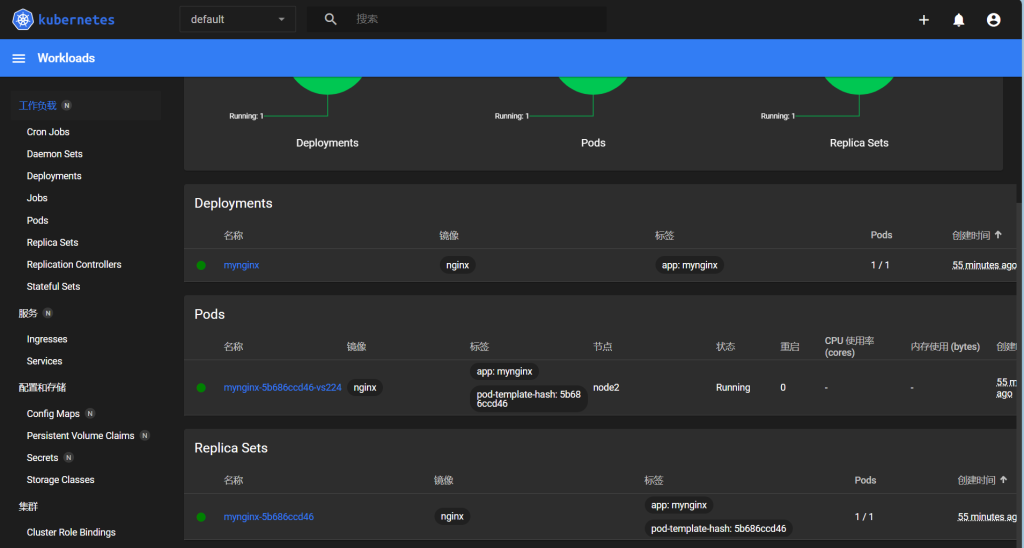Open the mynginx-5b686ccd46 replica set link
The image size is (1024, 548).
click(268, 517)
